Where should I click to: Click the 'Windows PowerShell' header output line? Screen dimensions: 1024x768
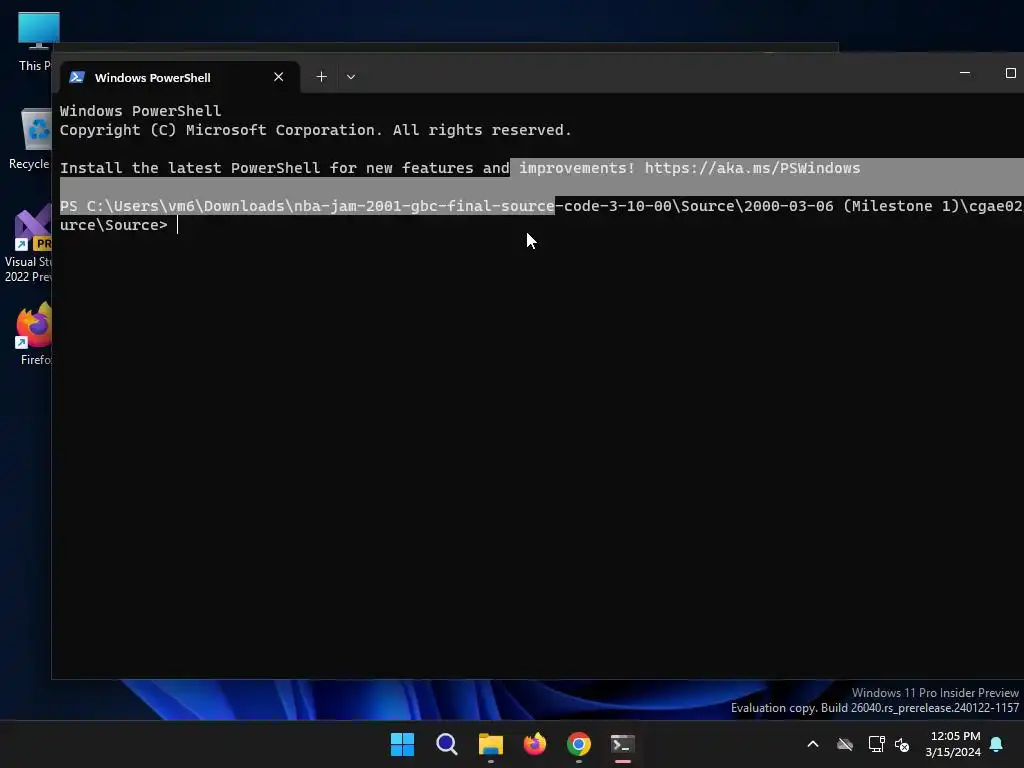click(140, 111)
